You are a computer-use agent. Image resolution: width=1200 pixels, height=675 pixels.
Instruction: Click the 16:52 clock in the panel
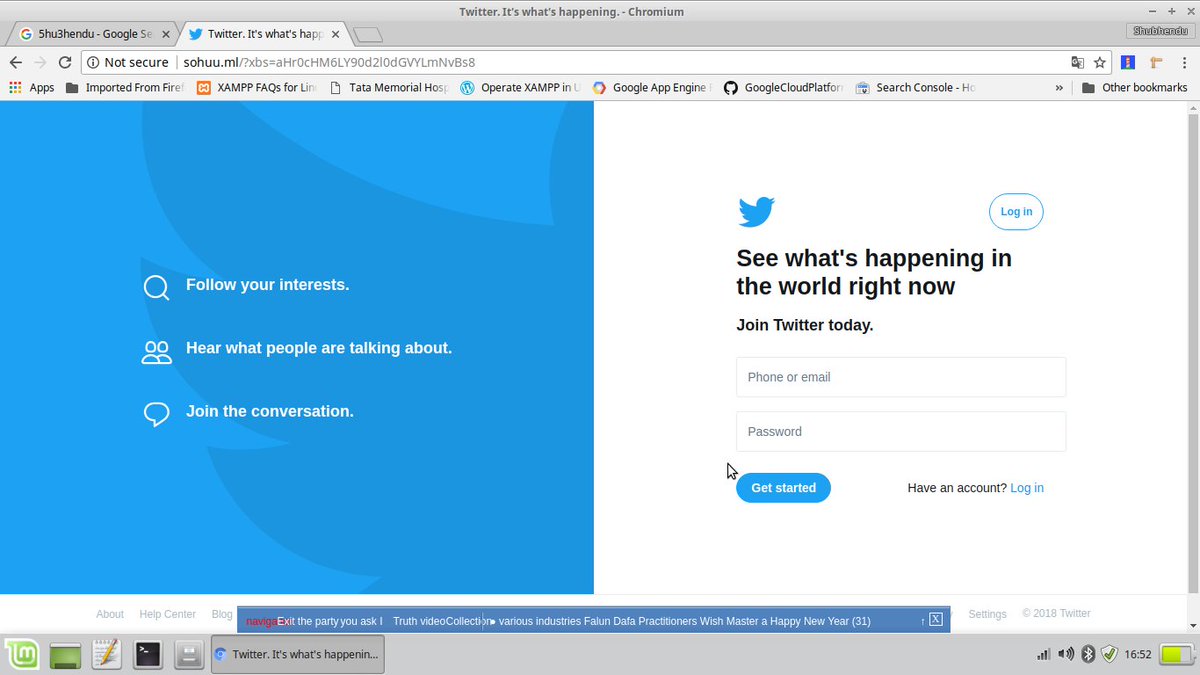1138,655
